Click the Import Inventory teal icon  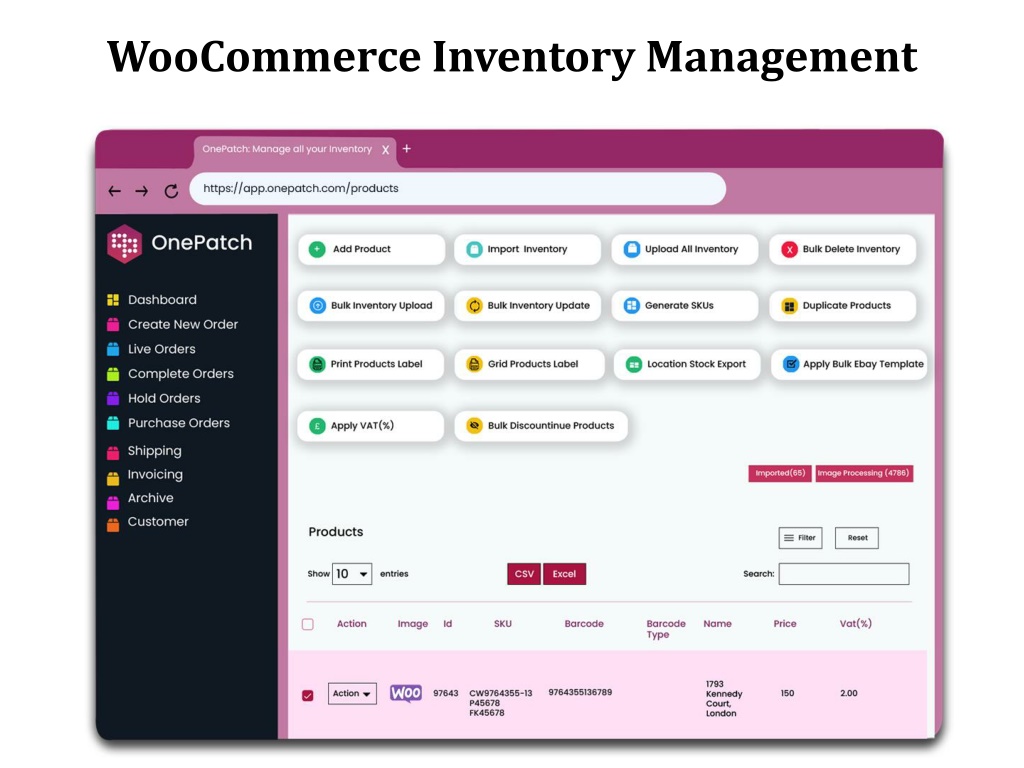pos(474,249)
